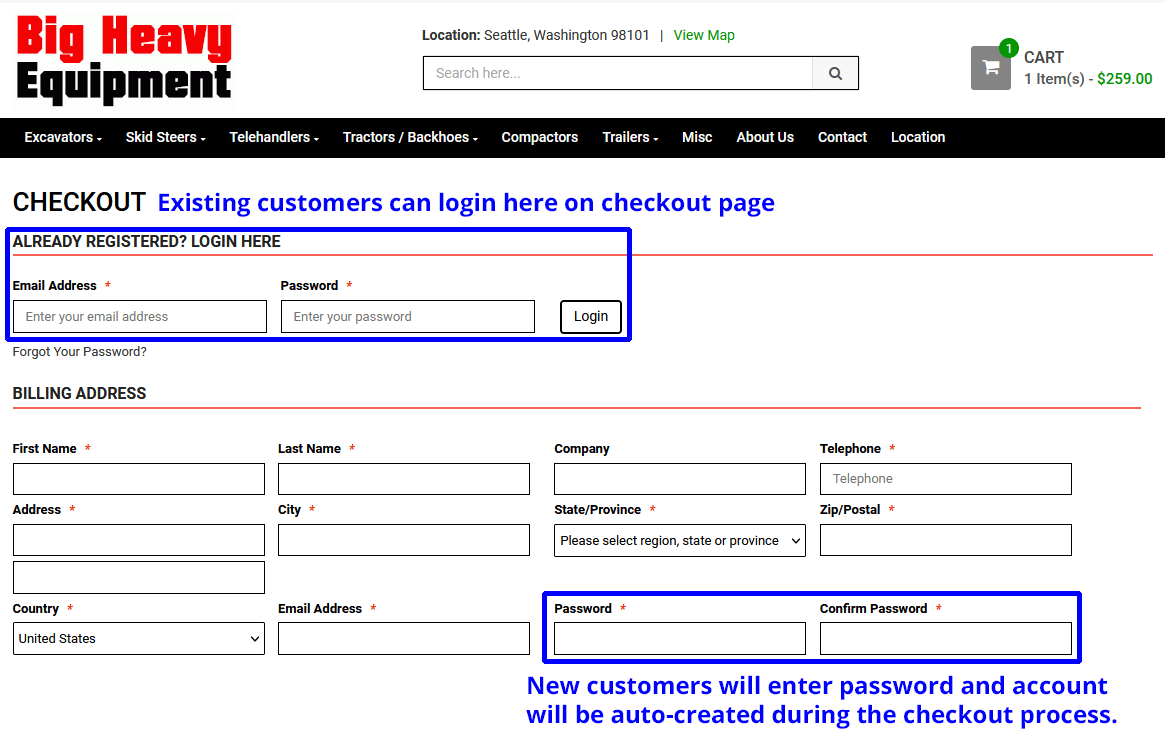Expand the Trailers dropdown
Screen dimensions: 1165x740
click(628, 137)
